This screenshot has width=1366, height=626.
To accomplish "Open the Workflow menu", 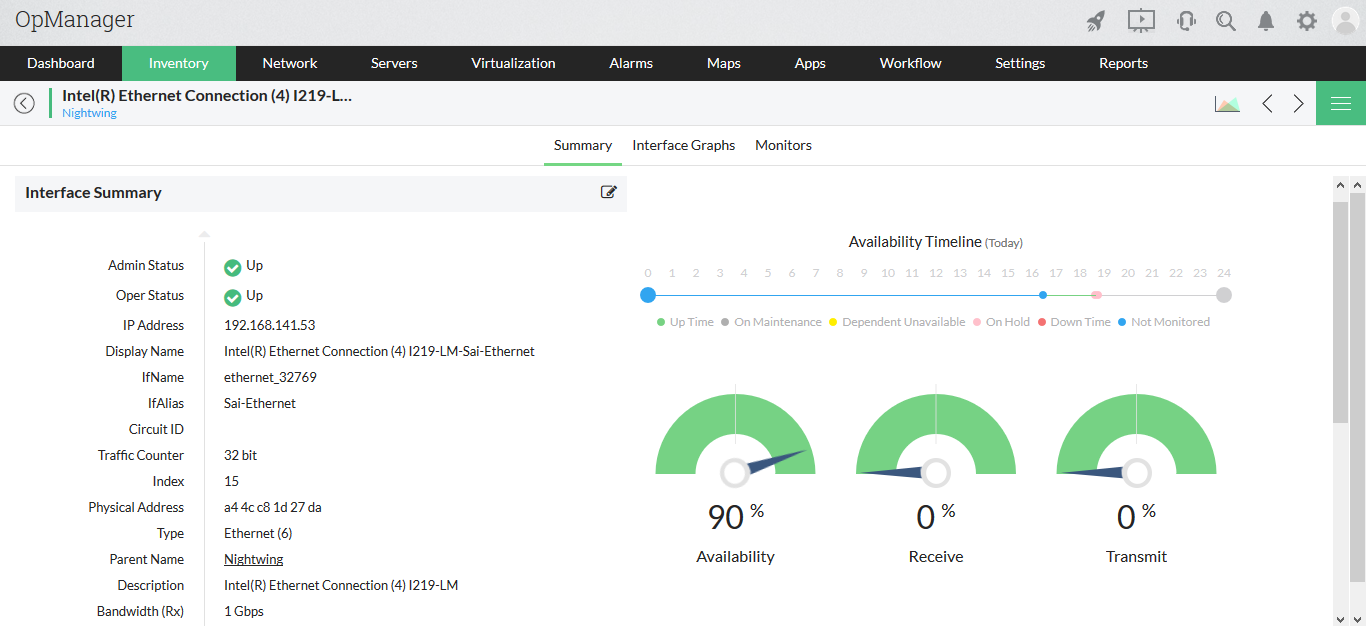I will pyautogui.click(x=911, y=63).
